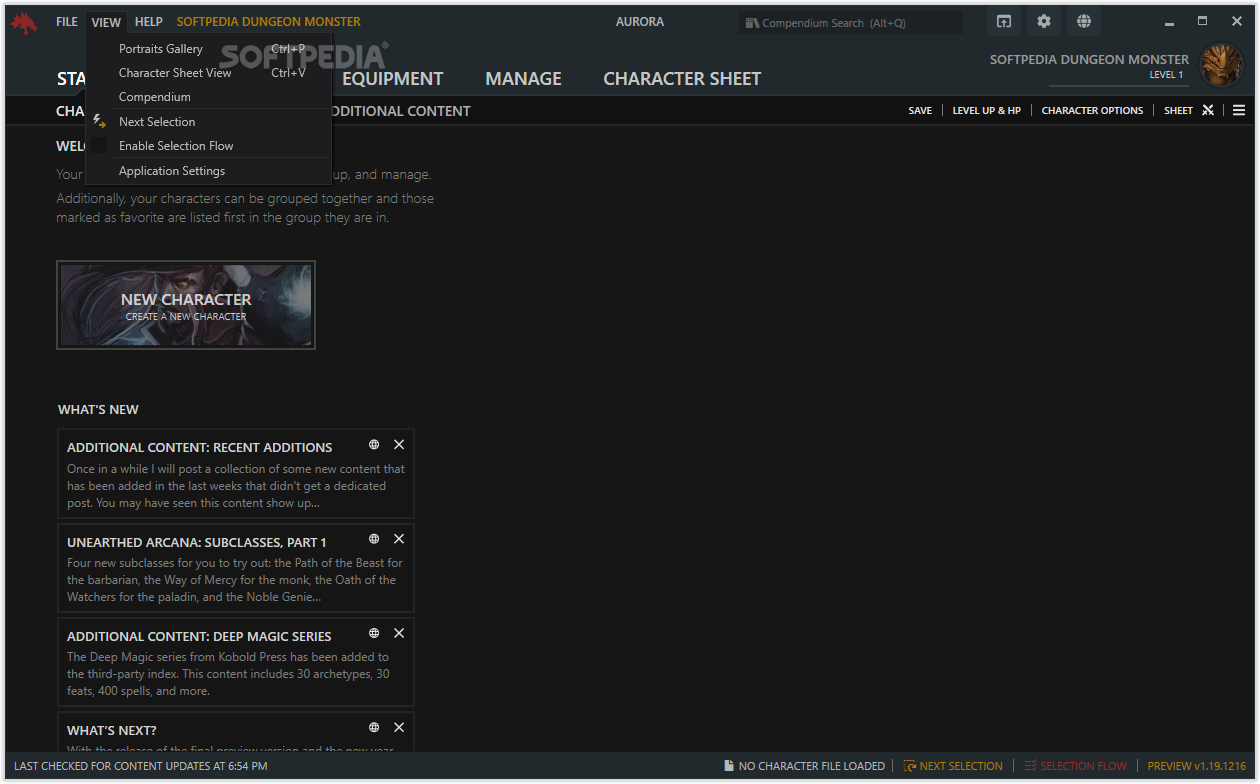
Task: Focus the Compendium Search field
Action: coord(851,23)
